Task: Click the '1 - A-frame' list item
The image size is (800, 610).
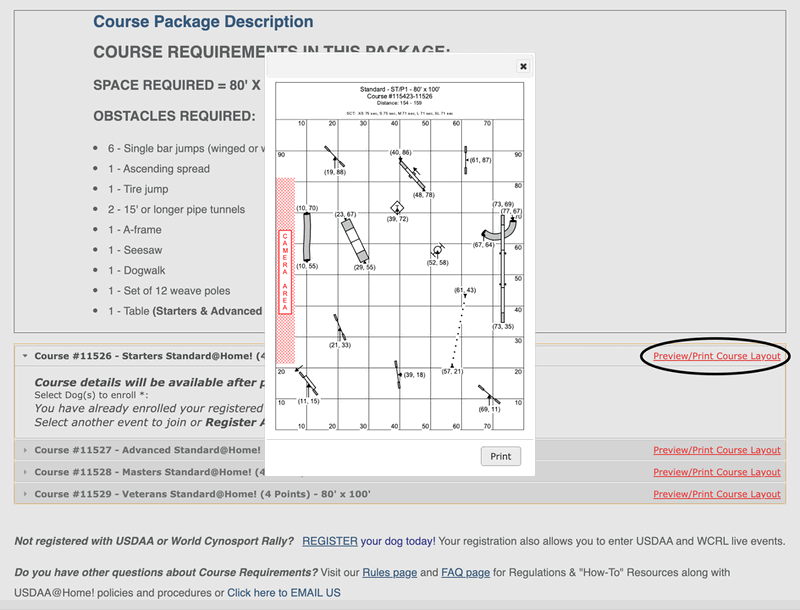Action: pos(134,230)
